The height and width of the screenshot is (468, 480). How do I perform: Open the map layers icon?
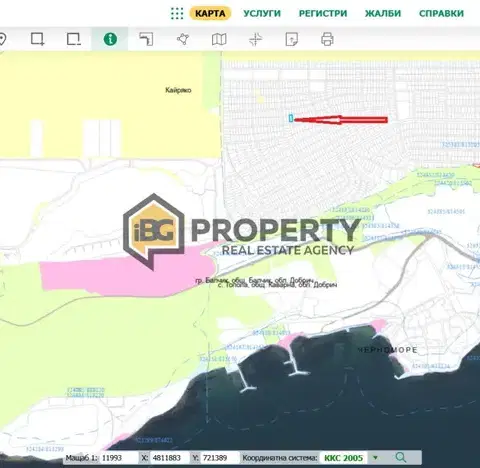point(219,39)
